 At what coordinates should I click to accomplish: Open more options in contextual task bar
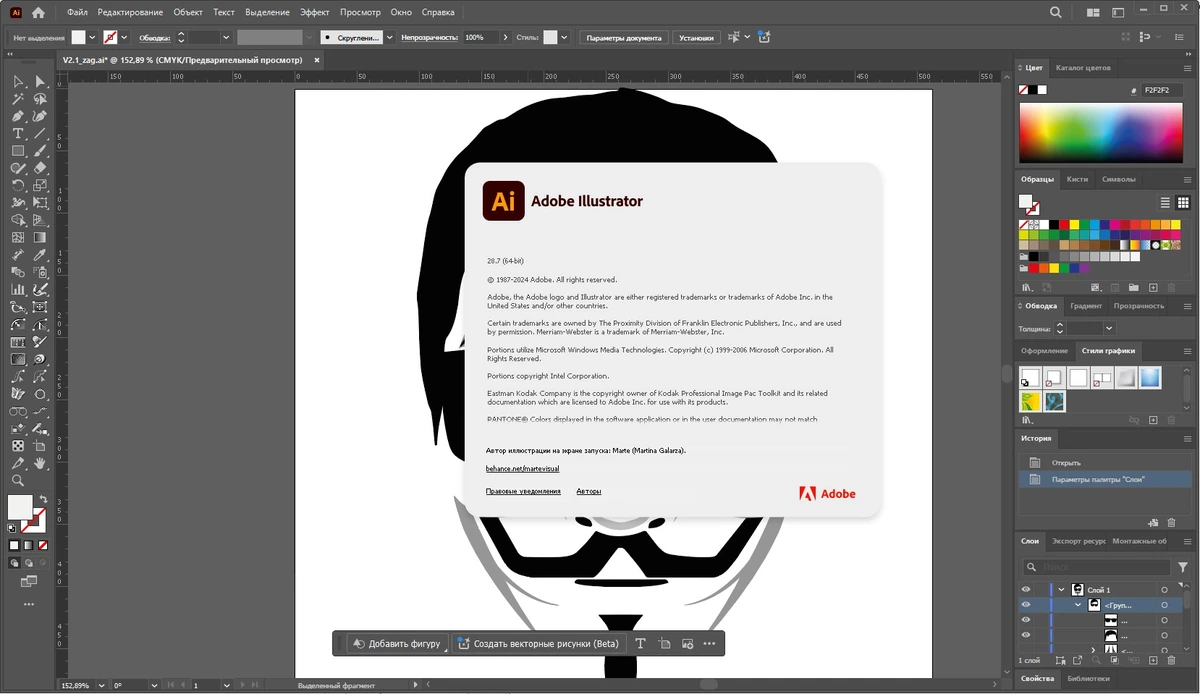(710, 643)
